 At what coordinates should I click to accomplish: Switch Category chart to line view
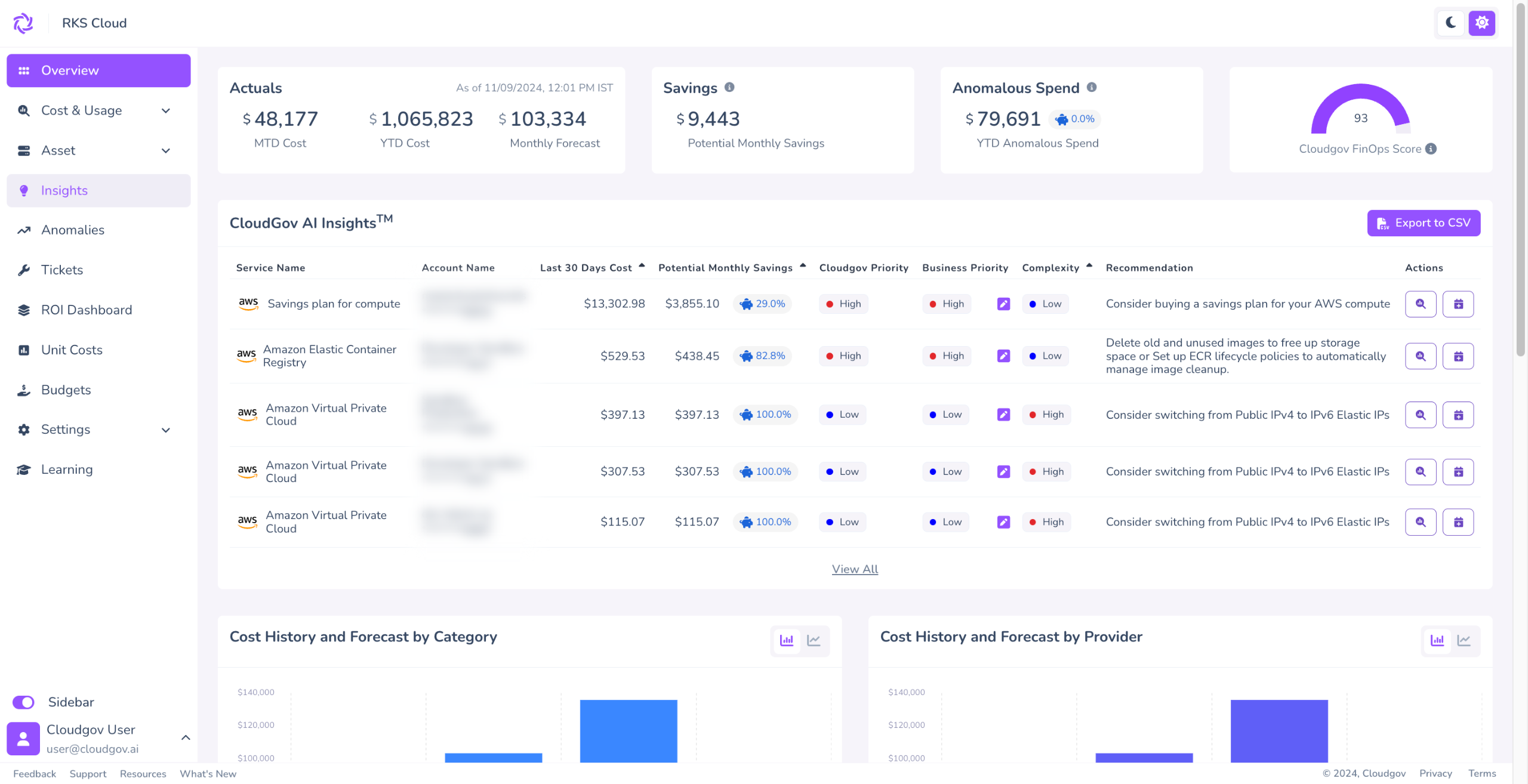[x=814, y=640]
